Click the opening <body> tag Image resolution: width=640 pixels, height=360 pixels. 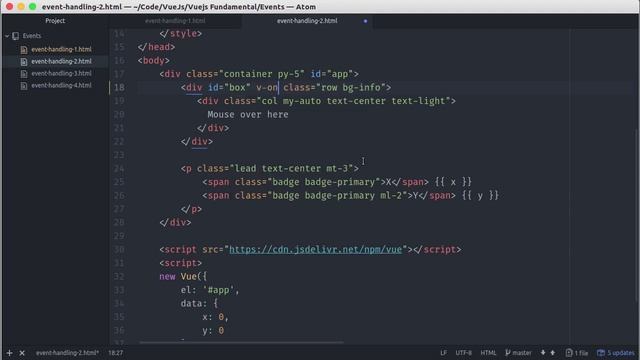coord(153,60)
